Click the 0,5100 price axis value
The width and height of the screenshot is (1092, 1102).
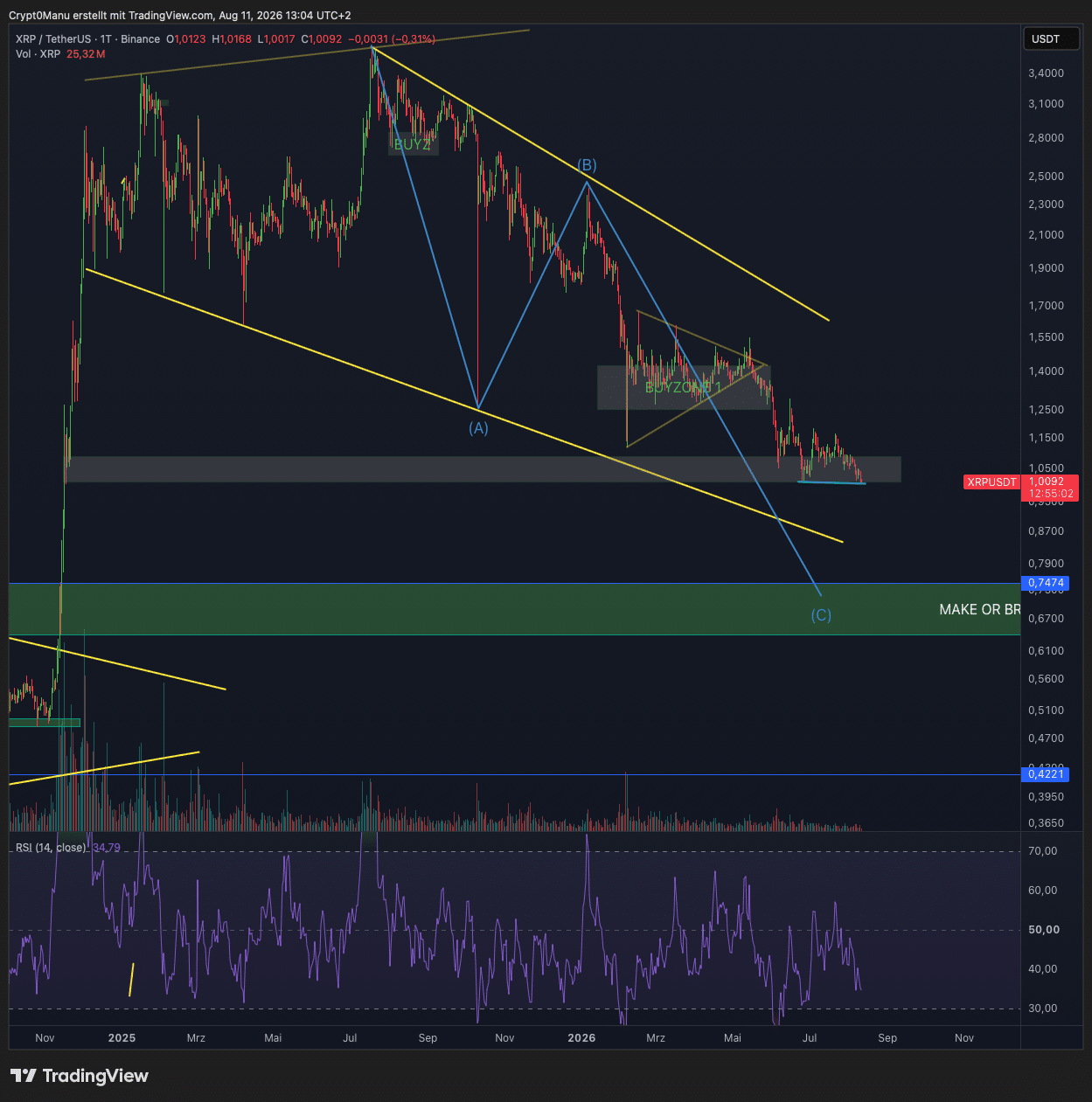tap(1047, 710)
